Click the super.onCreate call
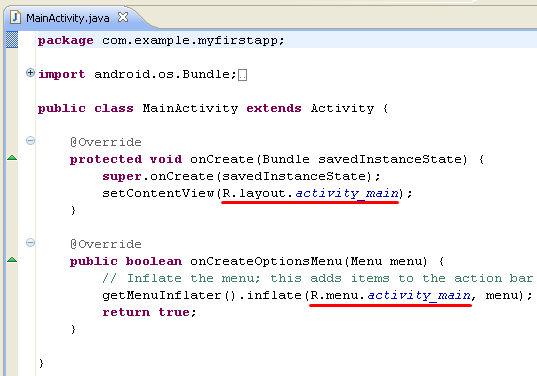 tap(241, 176)
